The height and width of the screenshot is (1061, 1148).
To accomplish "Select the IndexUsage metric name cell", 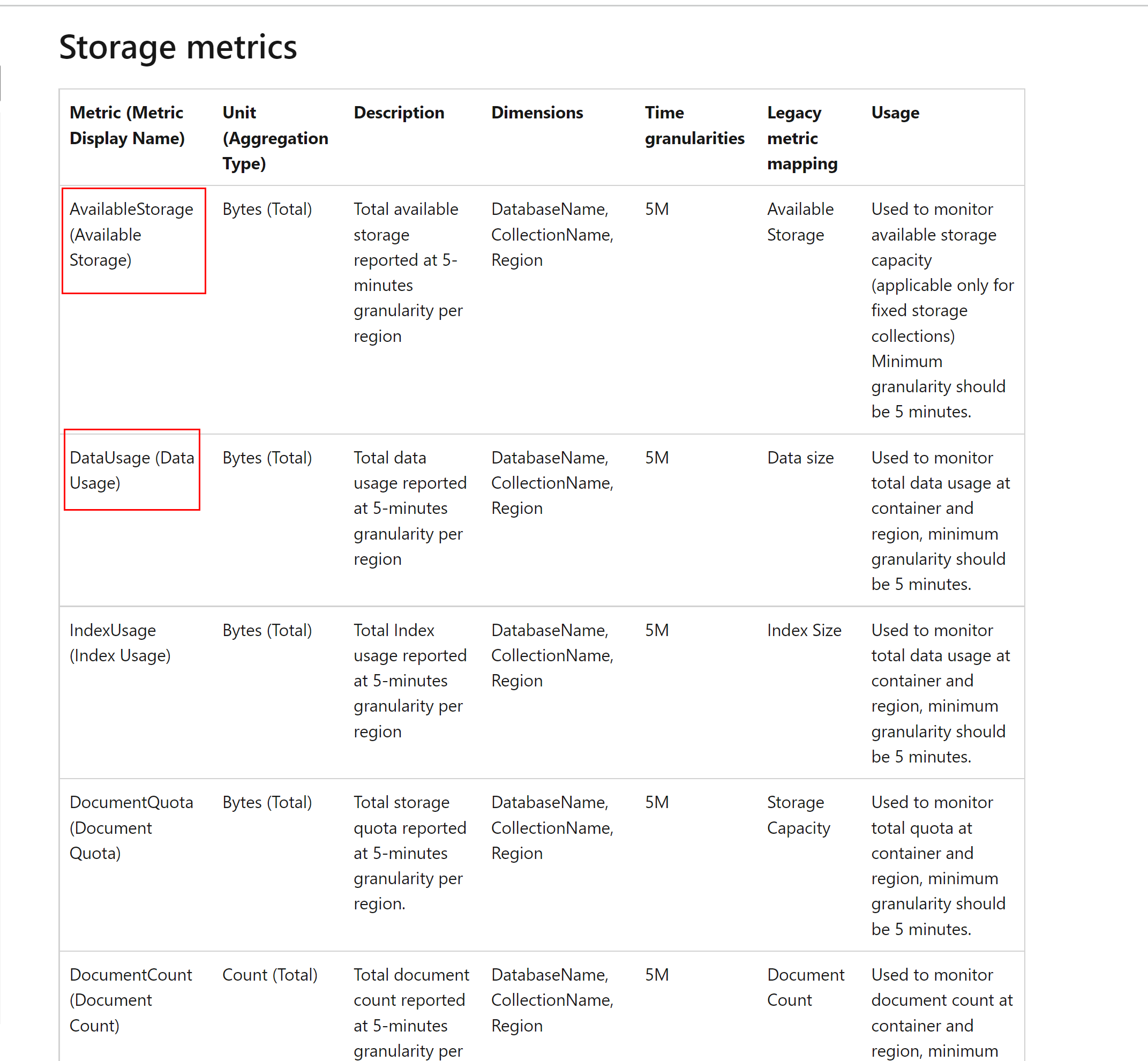I will point(120,643).
